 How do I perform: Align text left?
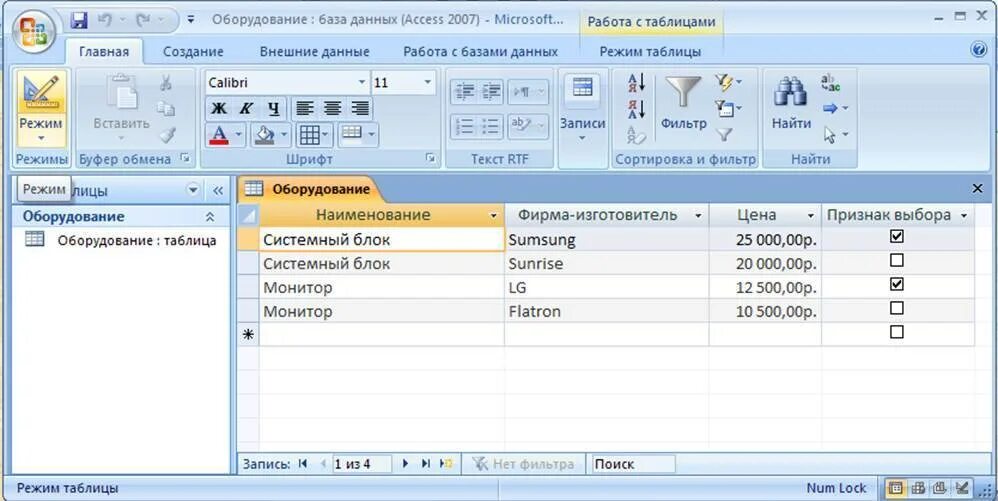tap(305, 108)
